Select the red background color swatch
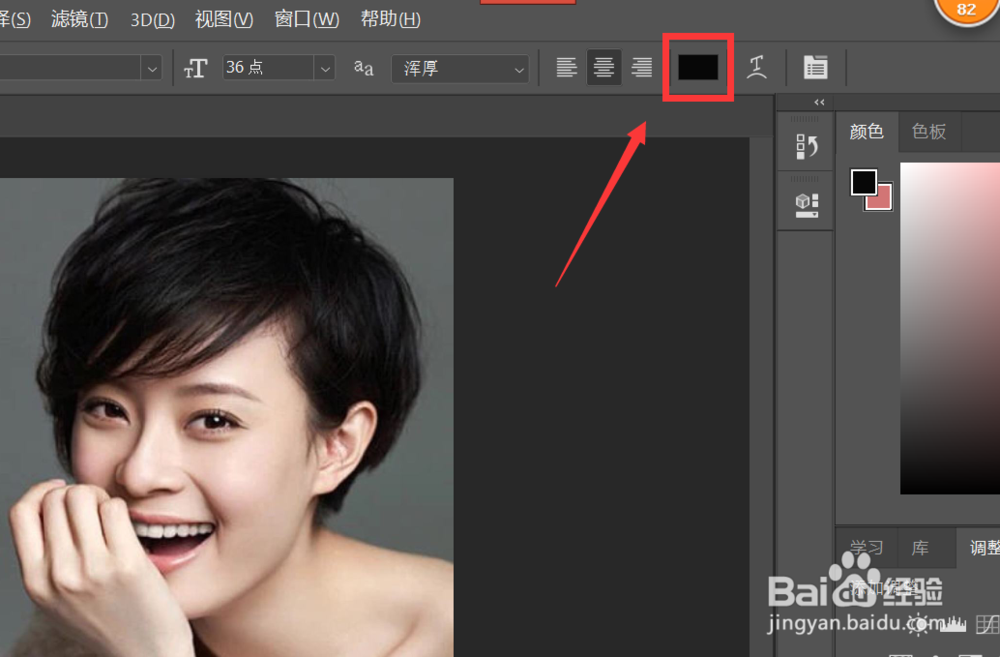 [878, 198]
